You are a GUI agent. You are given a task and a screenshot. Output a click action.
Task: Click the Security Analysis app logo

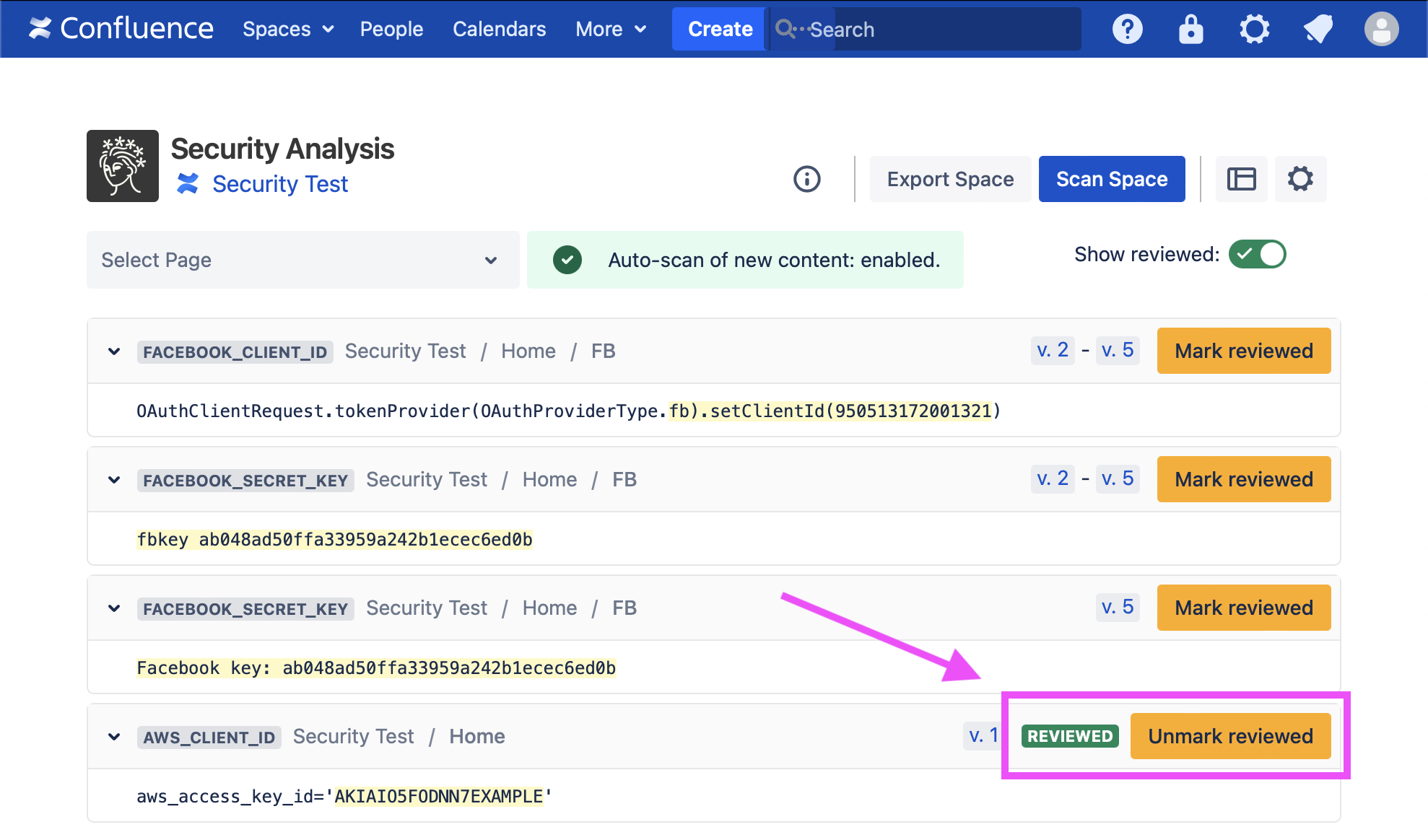click(x=123, y=166)
